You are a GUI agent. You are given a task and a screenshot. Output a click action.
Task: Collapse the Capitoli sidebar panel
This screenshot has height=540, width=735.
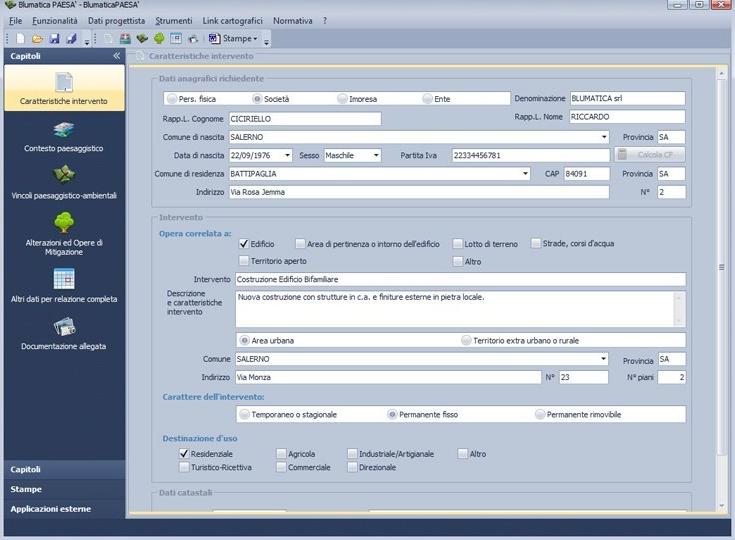pyautogui.click(x=116, y=57)
